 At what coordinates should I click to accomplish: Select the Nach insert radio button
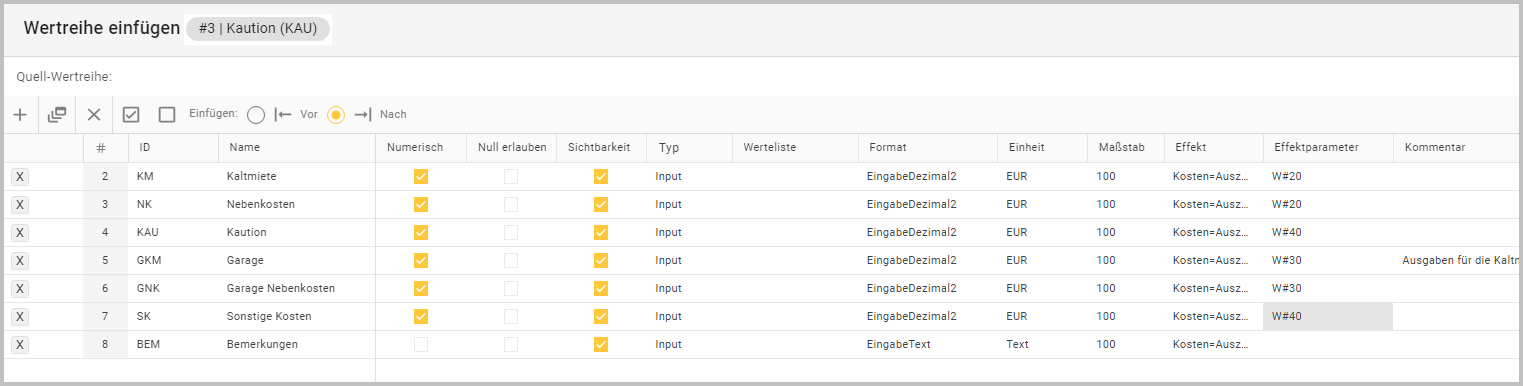pos(337,115)
